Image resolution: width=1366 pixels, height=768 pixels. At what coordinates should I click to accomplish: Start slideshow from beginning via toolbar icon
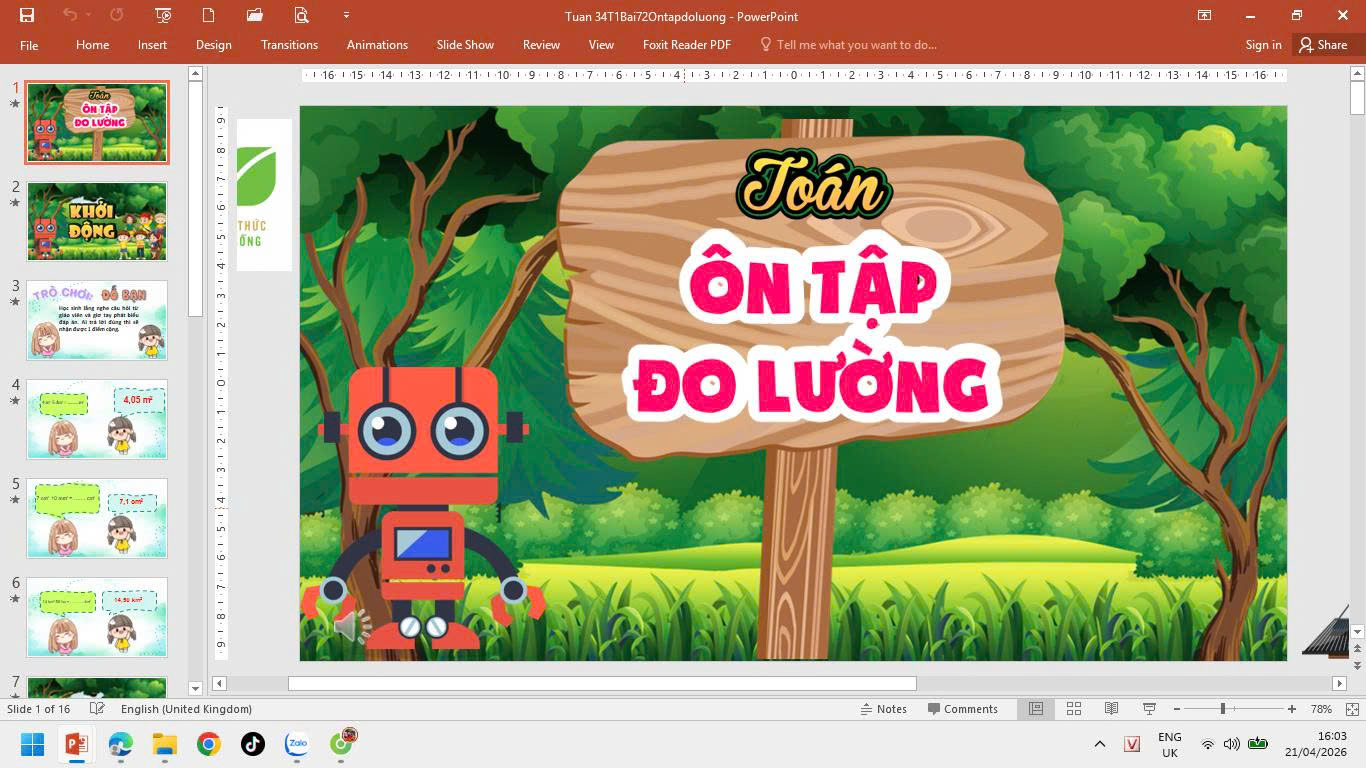(164, 15)
